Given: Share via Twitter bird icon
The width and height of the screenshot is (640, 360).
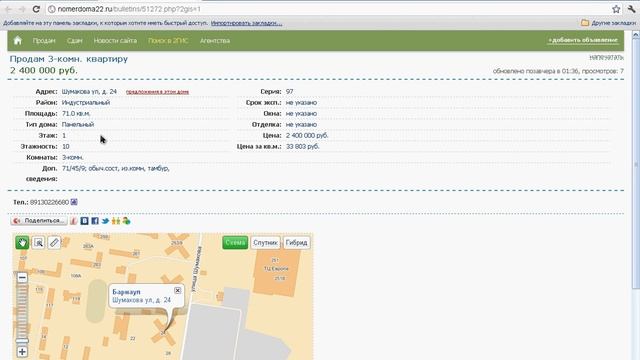Looking at the screenshot, I should point(105,221).
